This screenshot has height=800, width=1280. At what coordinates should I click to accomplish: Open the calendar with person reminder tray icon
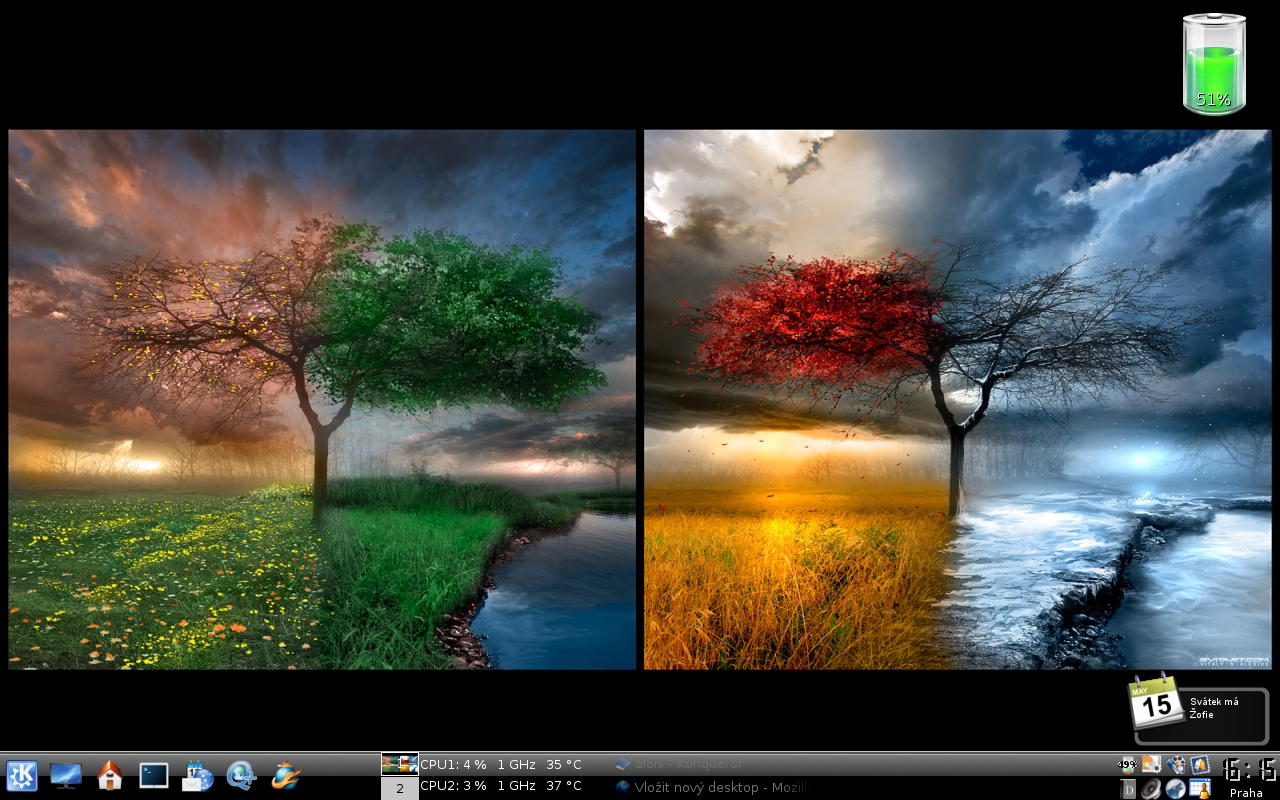pyautogui.click(x=1200, y=789)
